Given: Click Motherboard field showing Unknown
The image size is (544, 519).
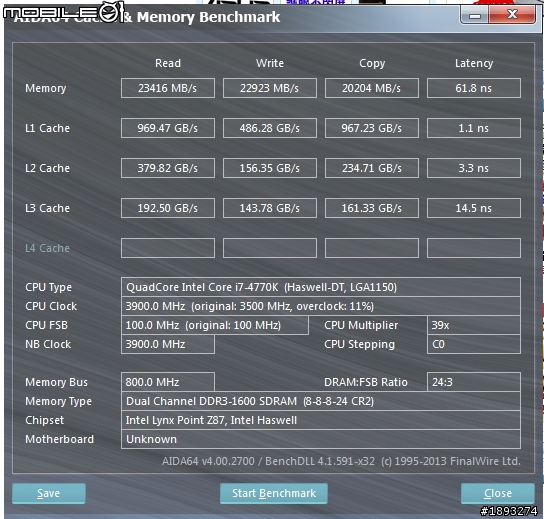Looking at the screenshot, I should click(x=321, y=439).
